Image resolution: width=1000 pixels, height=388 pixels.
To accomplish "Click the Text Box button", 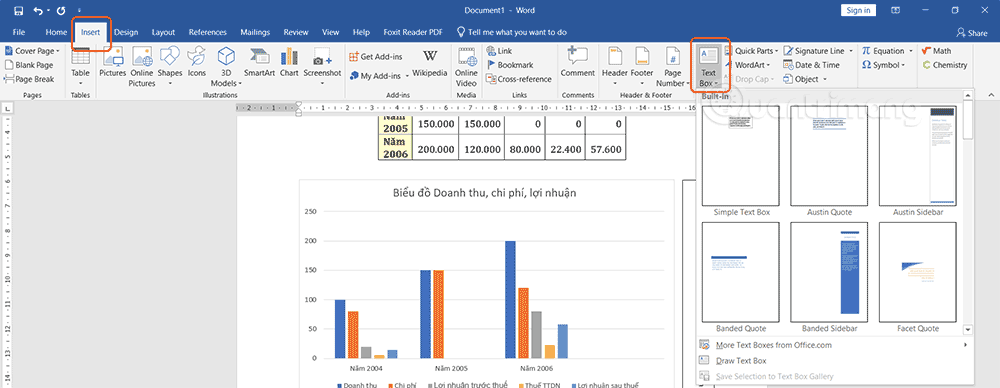I will pos(709,66).
